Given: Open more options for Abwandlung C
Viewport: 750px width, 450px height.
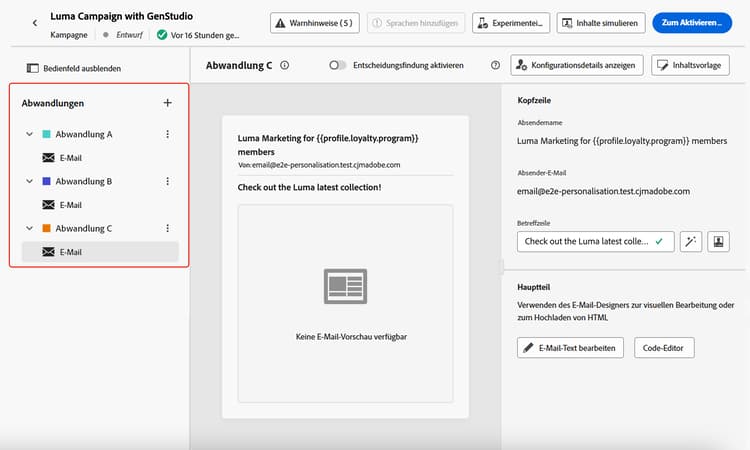Looking at the screenshot, I should 167,228.
